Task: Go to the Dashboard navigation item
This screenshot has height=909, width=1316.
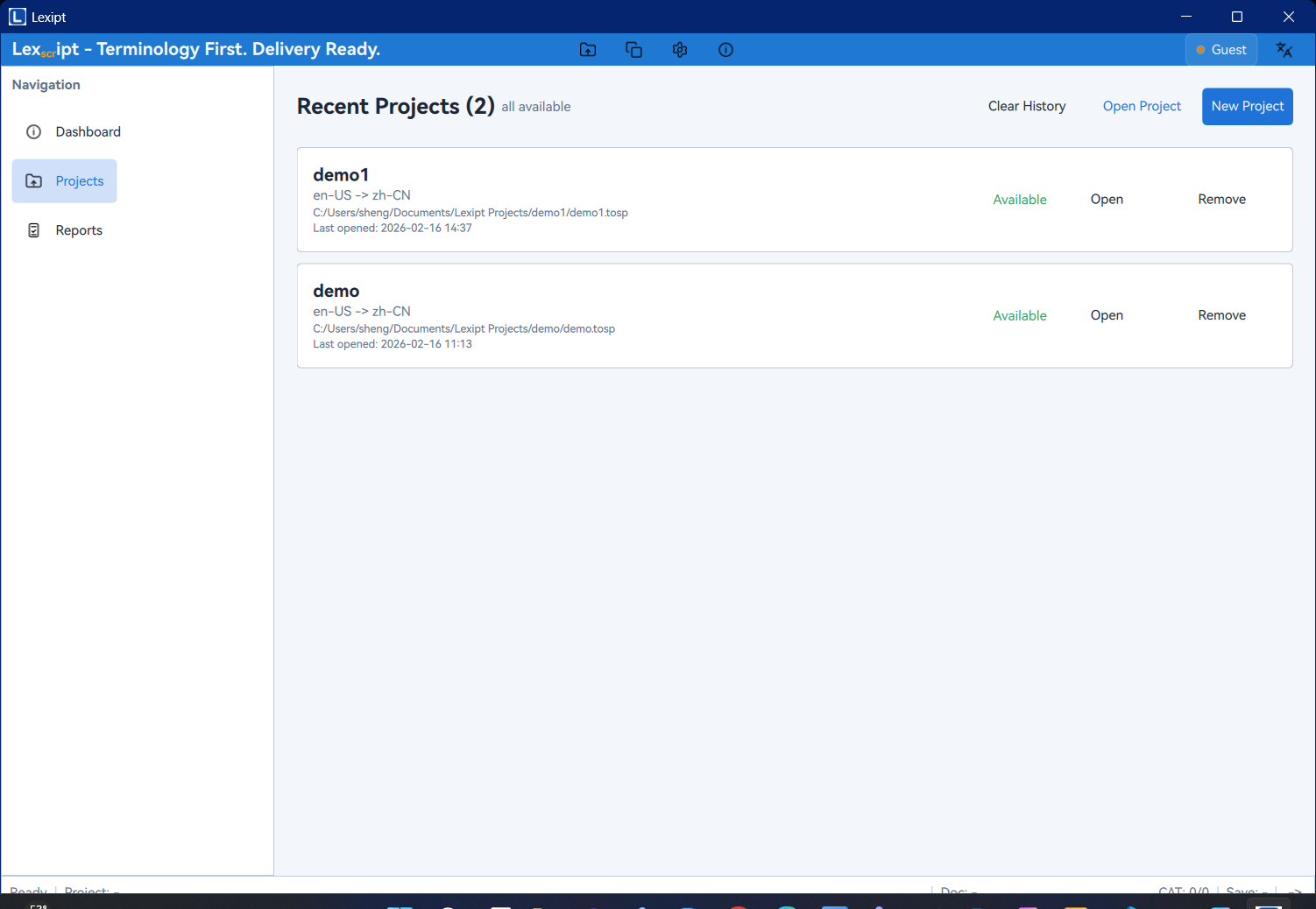Action: (88, 132)
